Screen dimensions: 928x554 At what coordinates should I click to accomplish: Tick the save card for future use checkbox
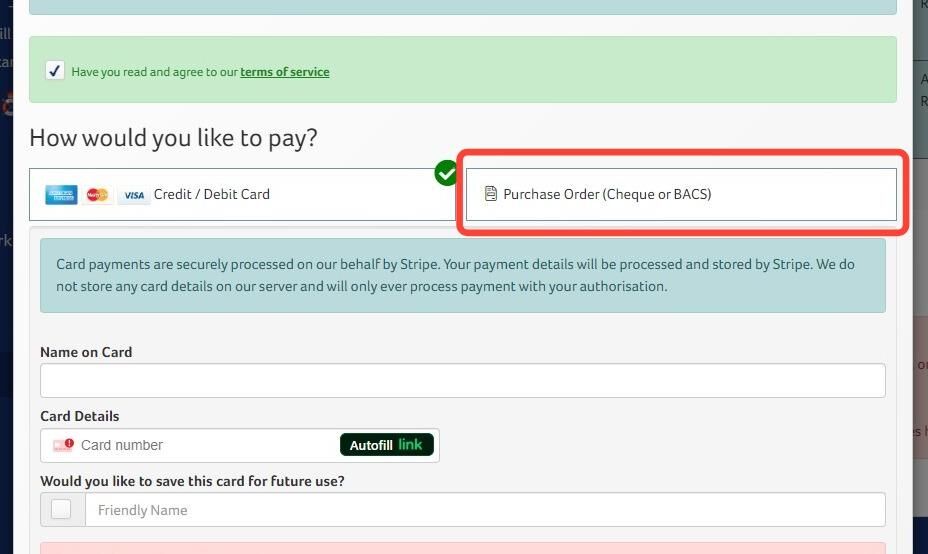[61, 509]
